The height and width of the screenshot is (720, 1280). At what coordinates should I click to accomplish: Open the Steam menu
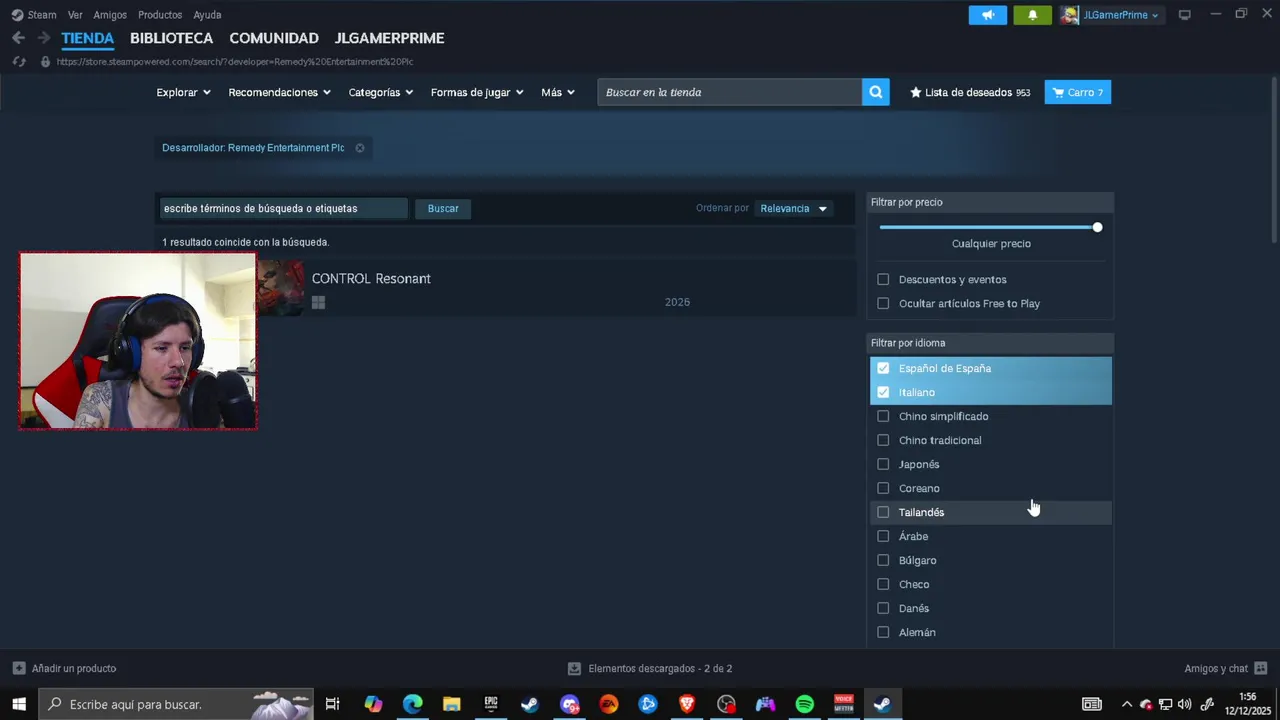pyautogui.click(x=34, y=15)
